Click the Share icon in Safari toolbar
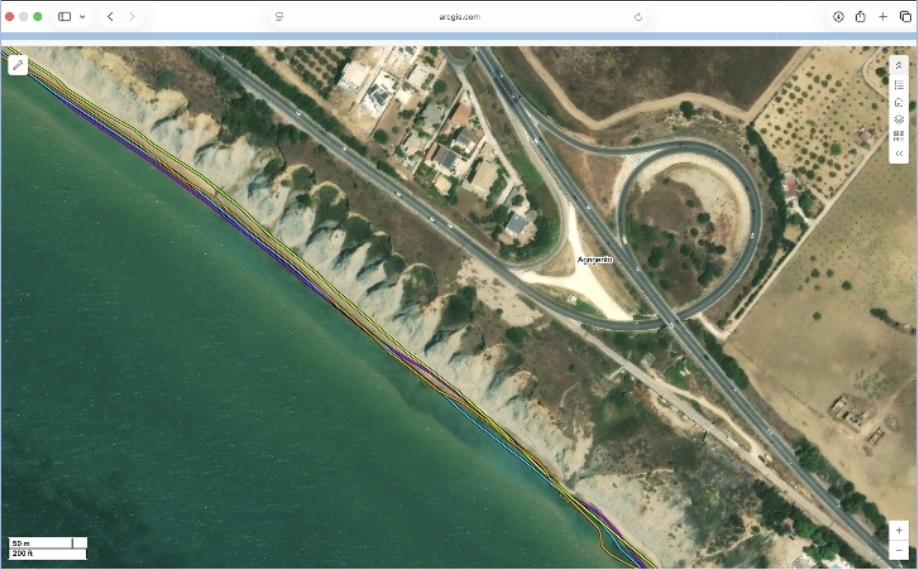 tap(860, 17)
